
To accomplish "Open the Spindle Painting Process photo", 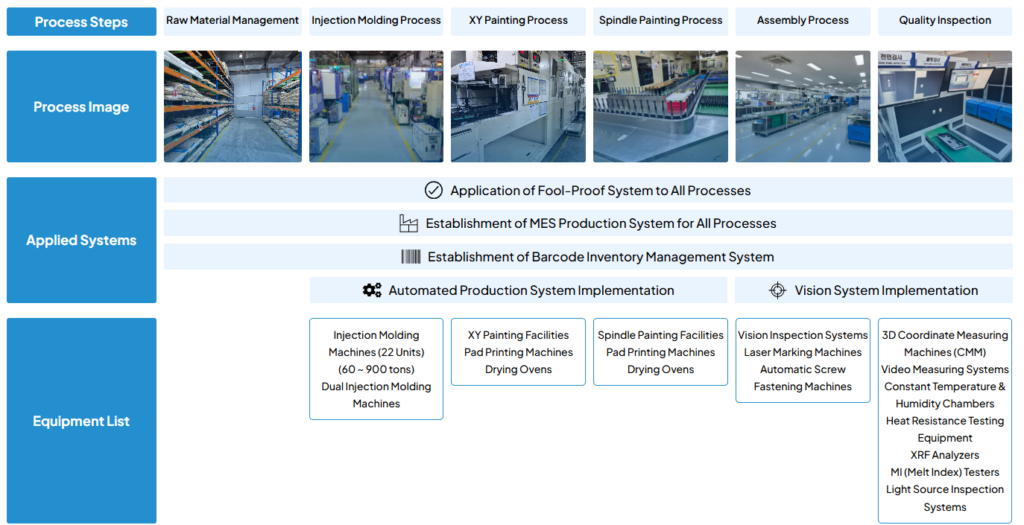I will click(x=660, y=107).
